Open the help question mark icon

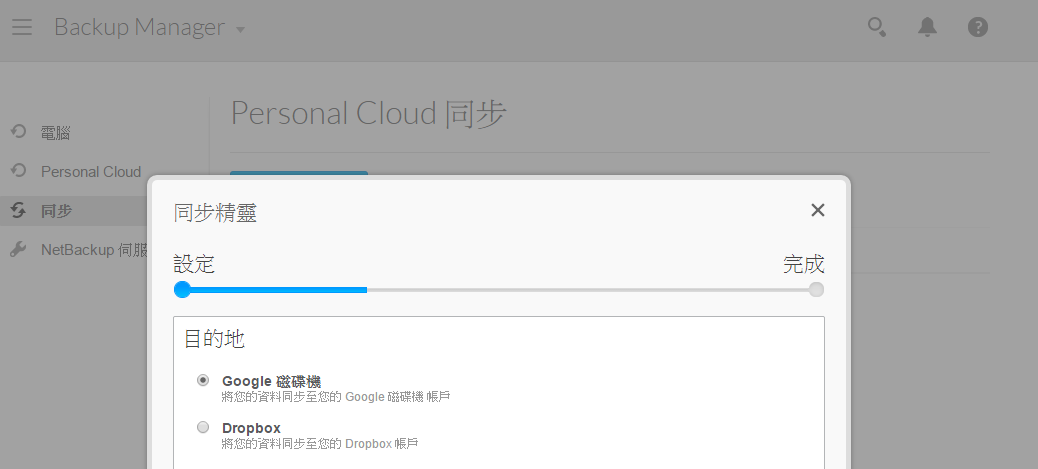point(978,27)
